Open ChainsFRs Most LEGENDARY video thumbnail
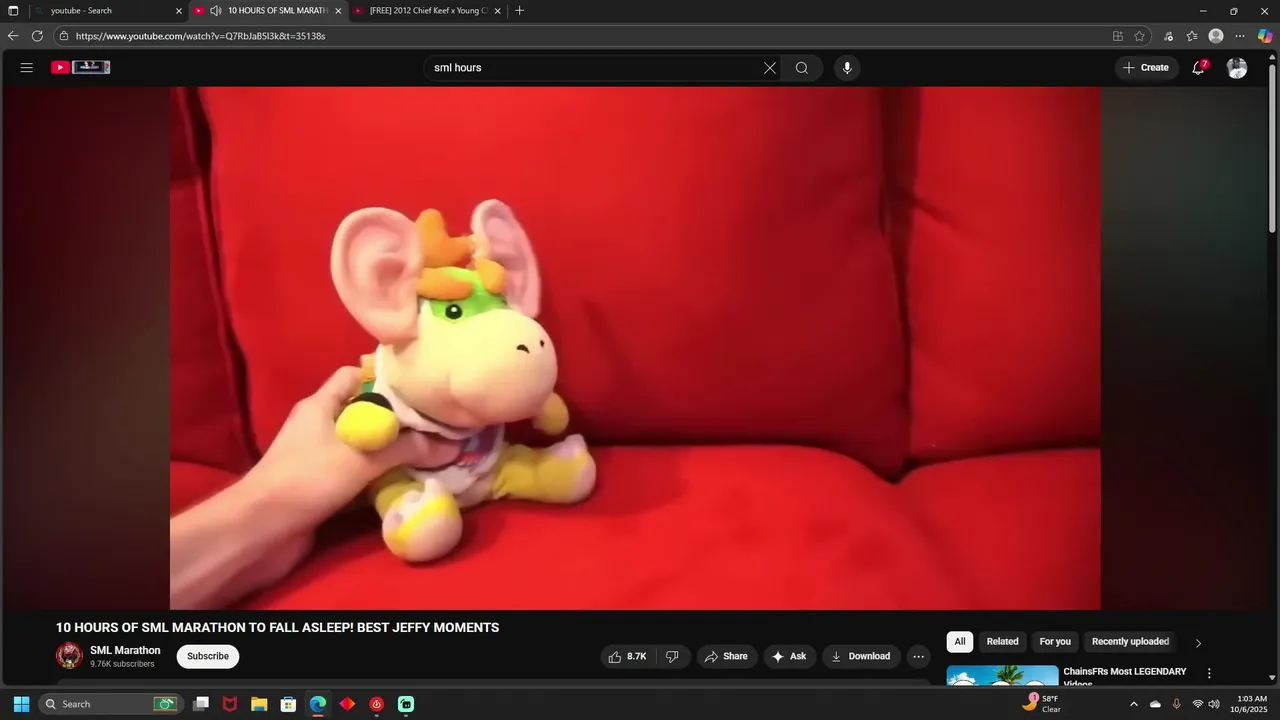1280x720 pixels. (x=1002, y=676)
